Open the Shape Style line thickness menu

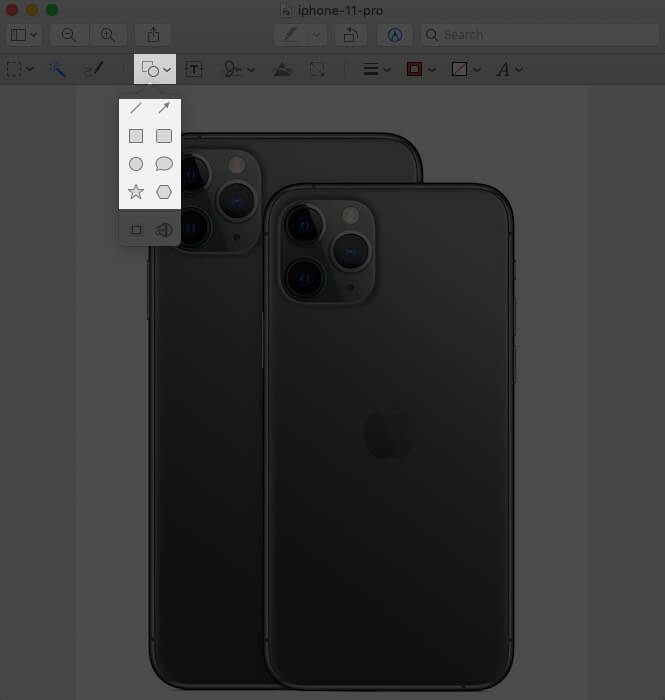click(377, 69)
